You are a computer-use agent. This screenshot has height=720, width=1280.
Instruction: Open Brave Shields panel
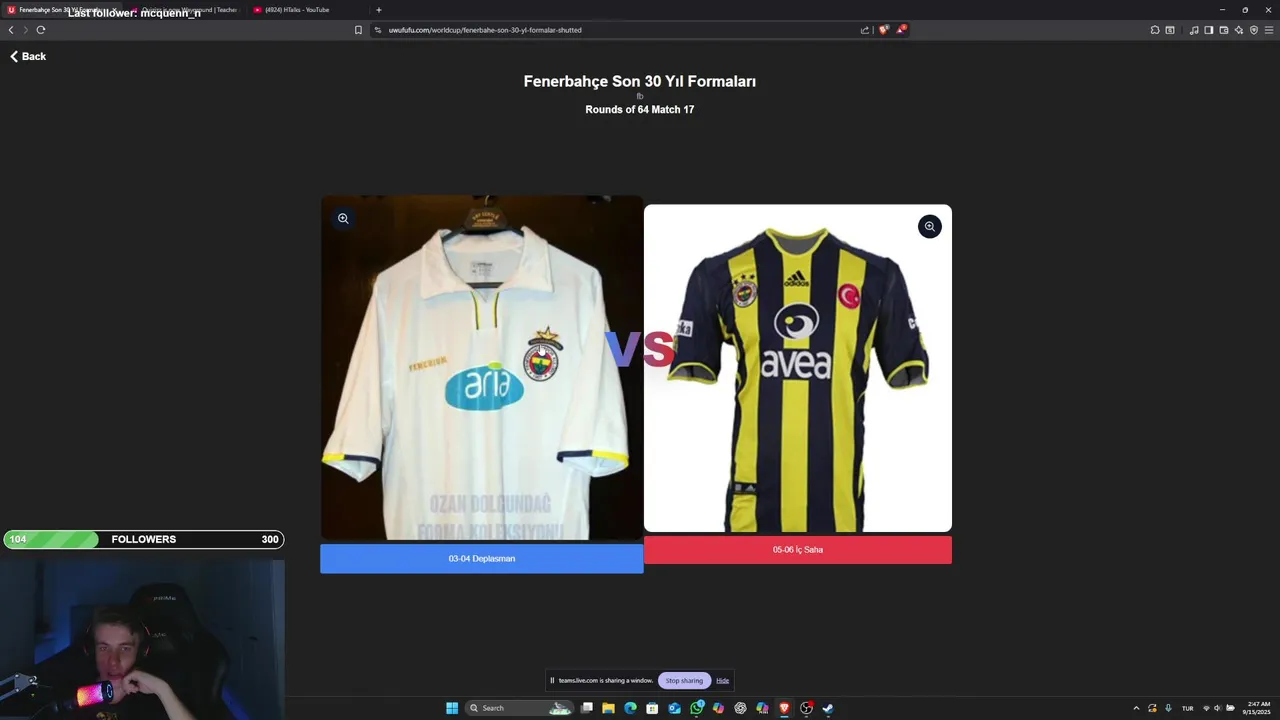click(x=883, y=30)
